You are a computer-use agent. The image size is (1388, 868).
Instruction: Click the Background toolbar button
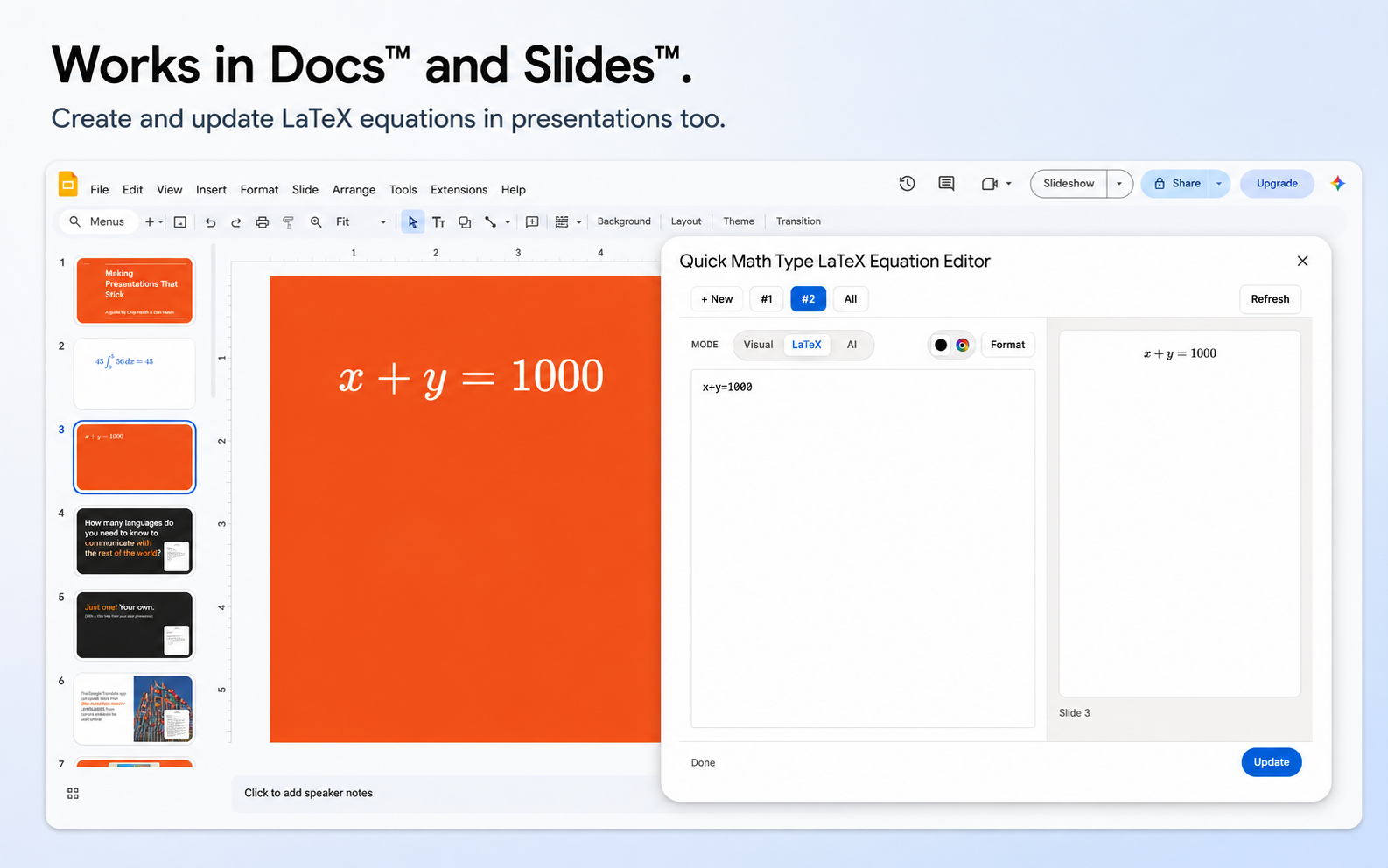pos(624,221)
